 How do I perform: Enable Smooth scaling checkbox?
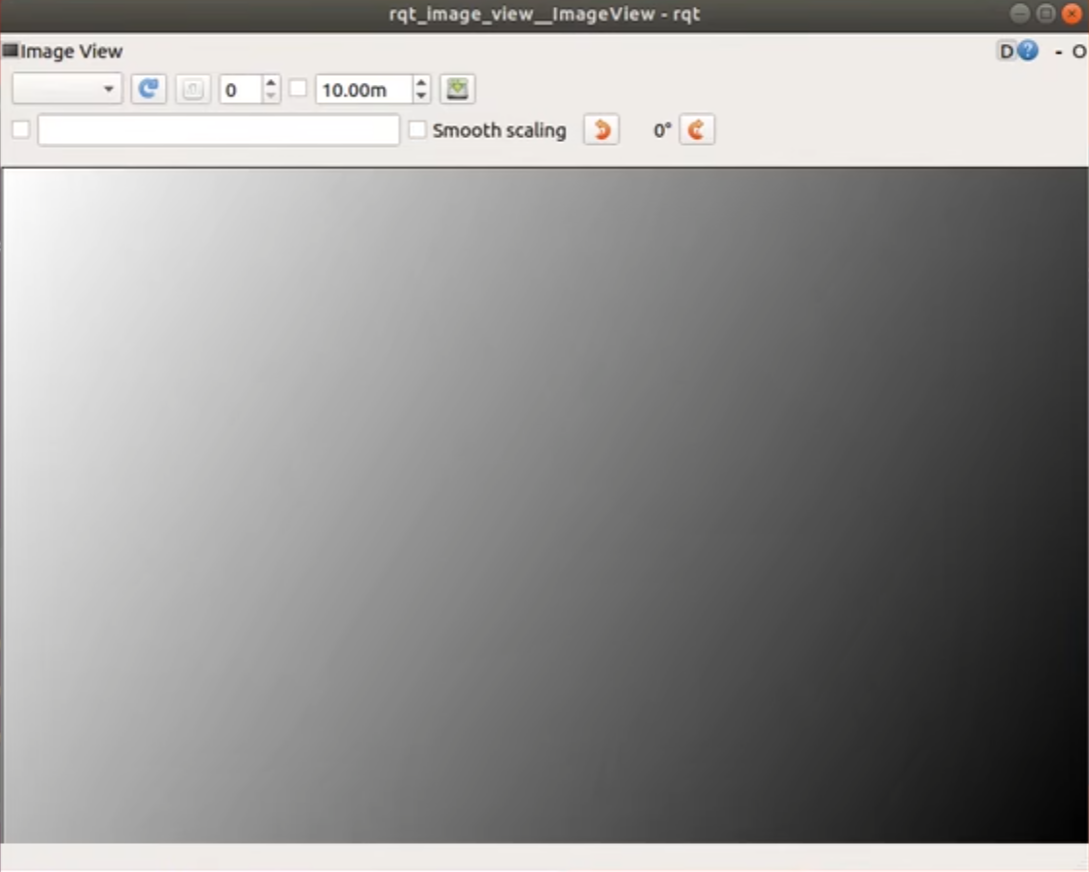[417, 130]
